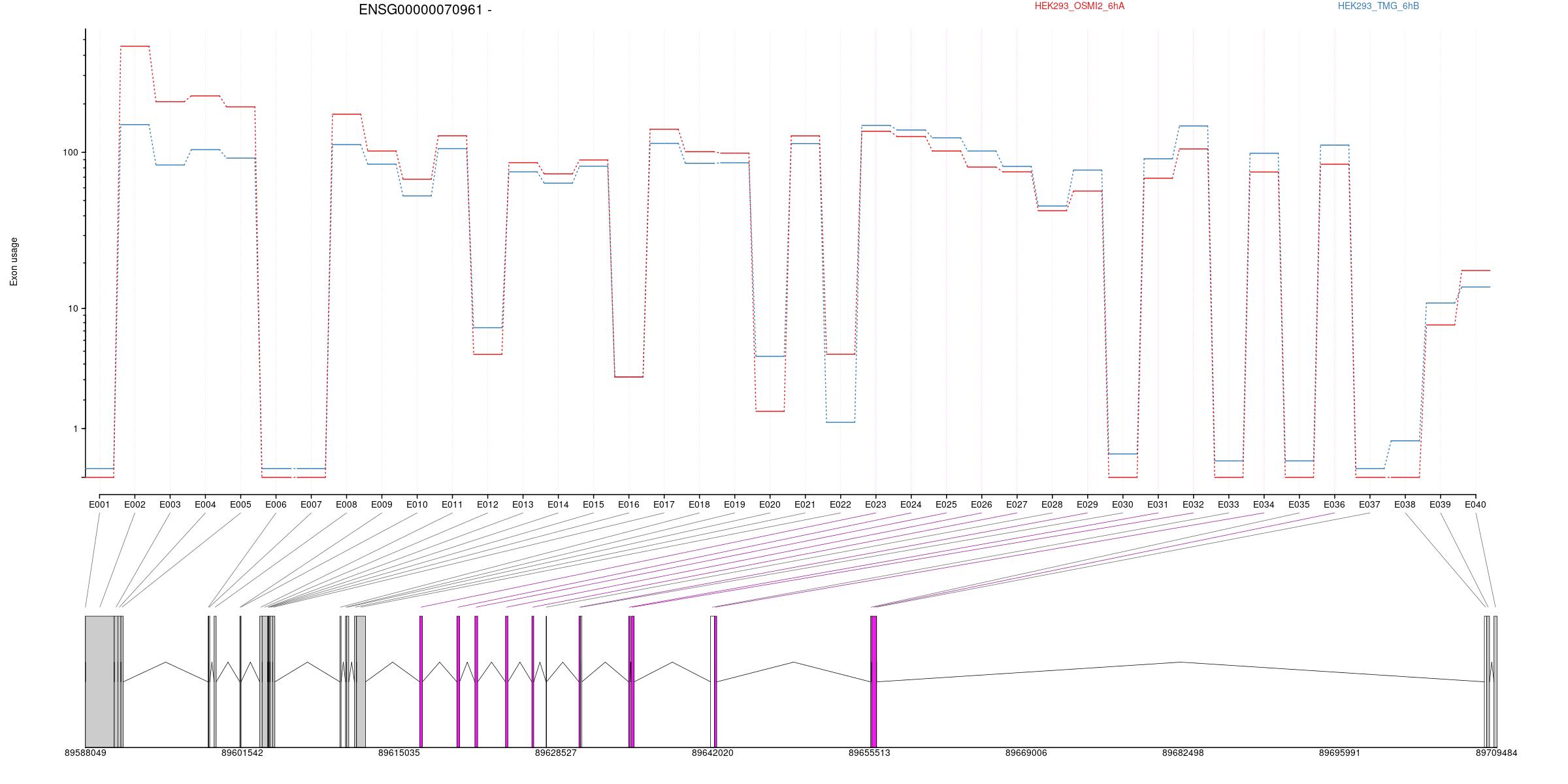
Task: Select exon label E006
Action: [276, 504]
